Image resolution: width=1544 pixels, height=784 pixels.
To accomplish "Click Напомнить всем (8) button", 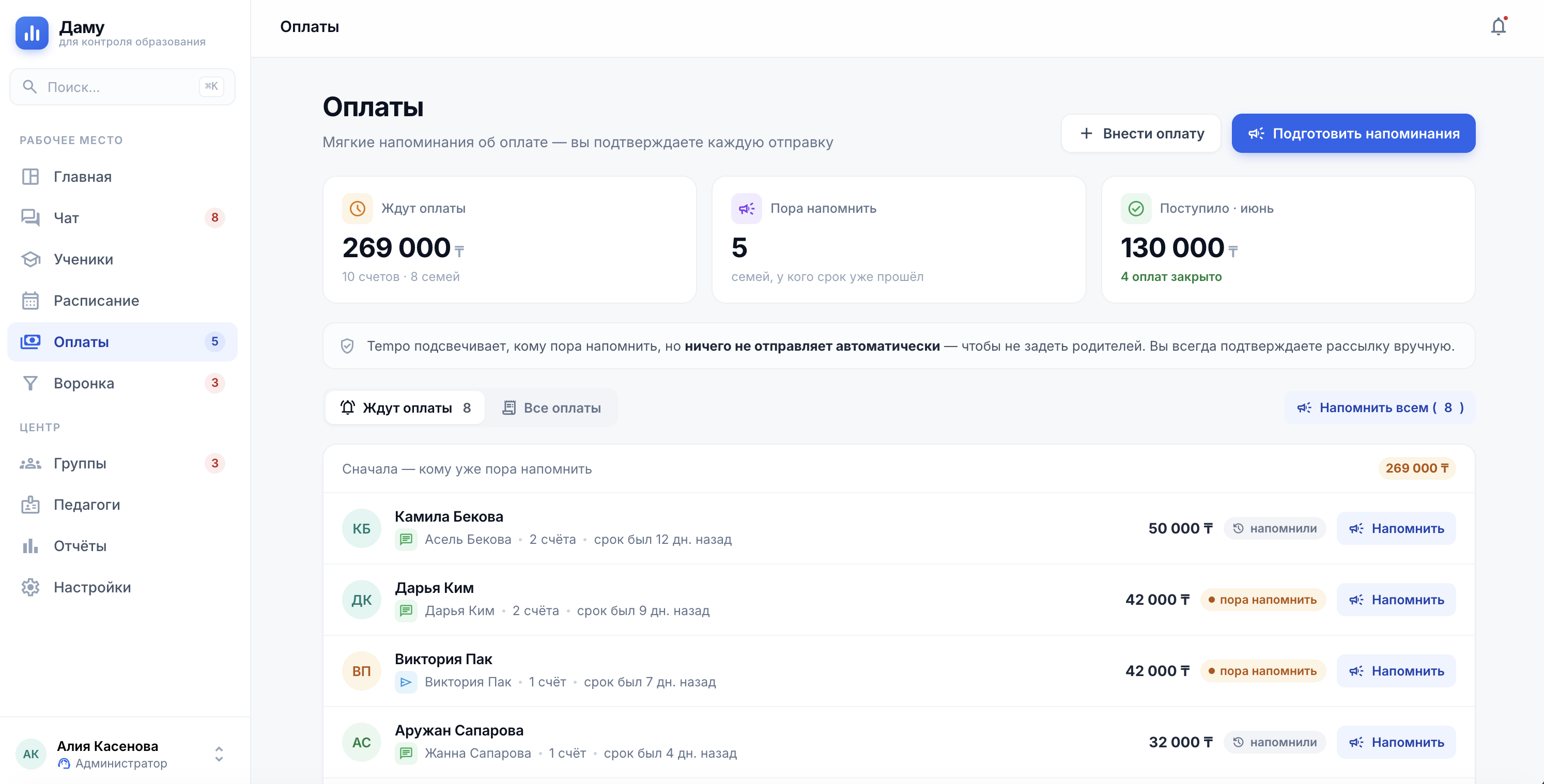I will [1380, 408].
